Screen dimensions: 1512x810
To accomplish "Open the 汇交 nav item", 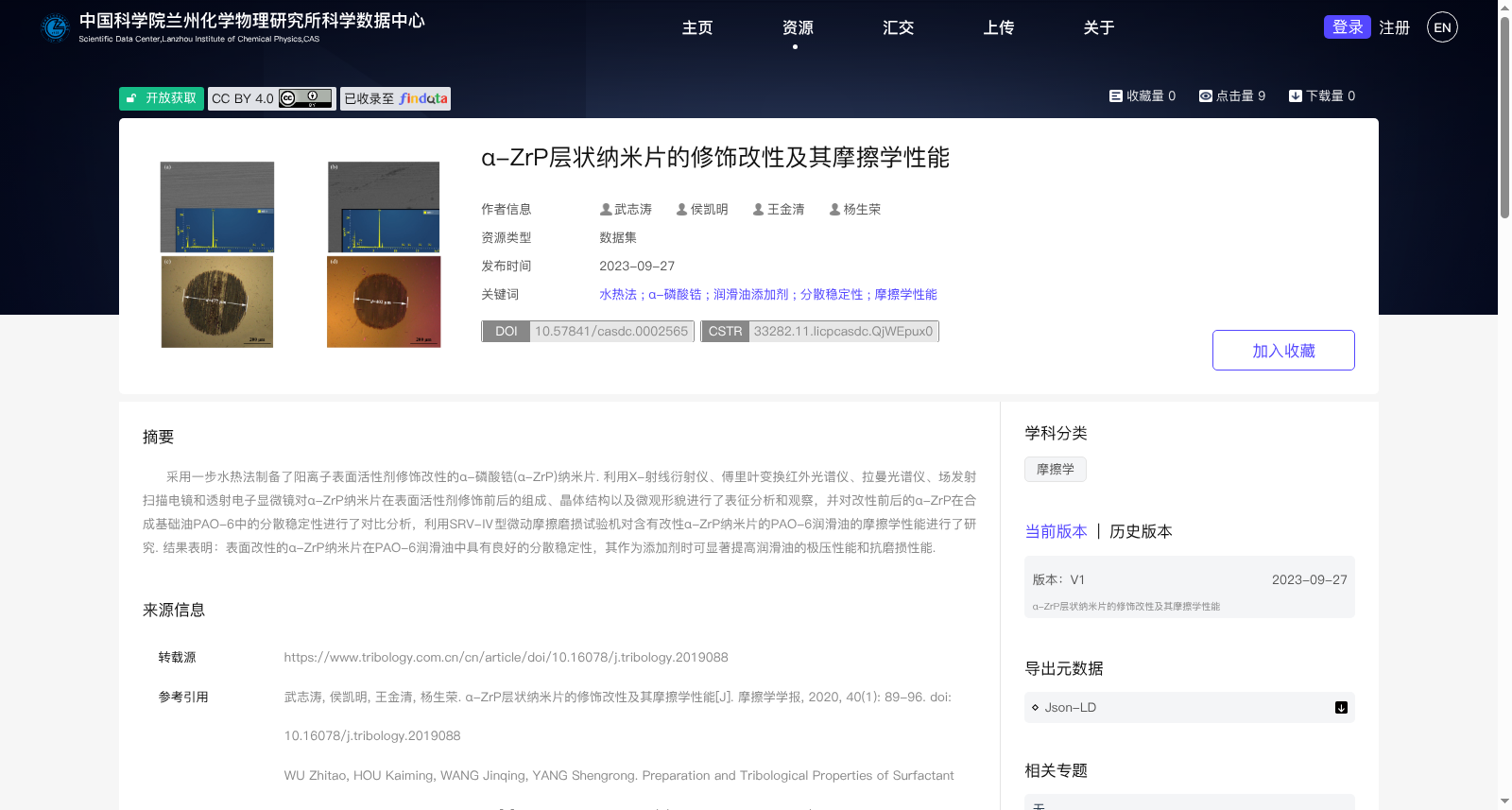I will pos(898,28).
